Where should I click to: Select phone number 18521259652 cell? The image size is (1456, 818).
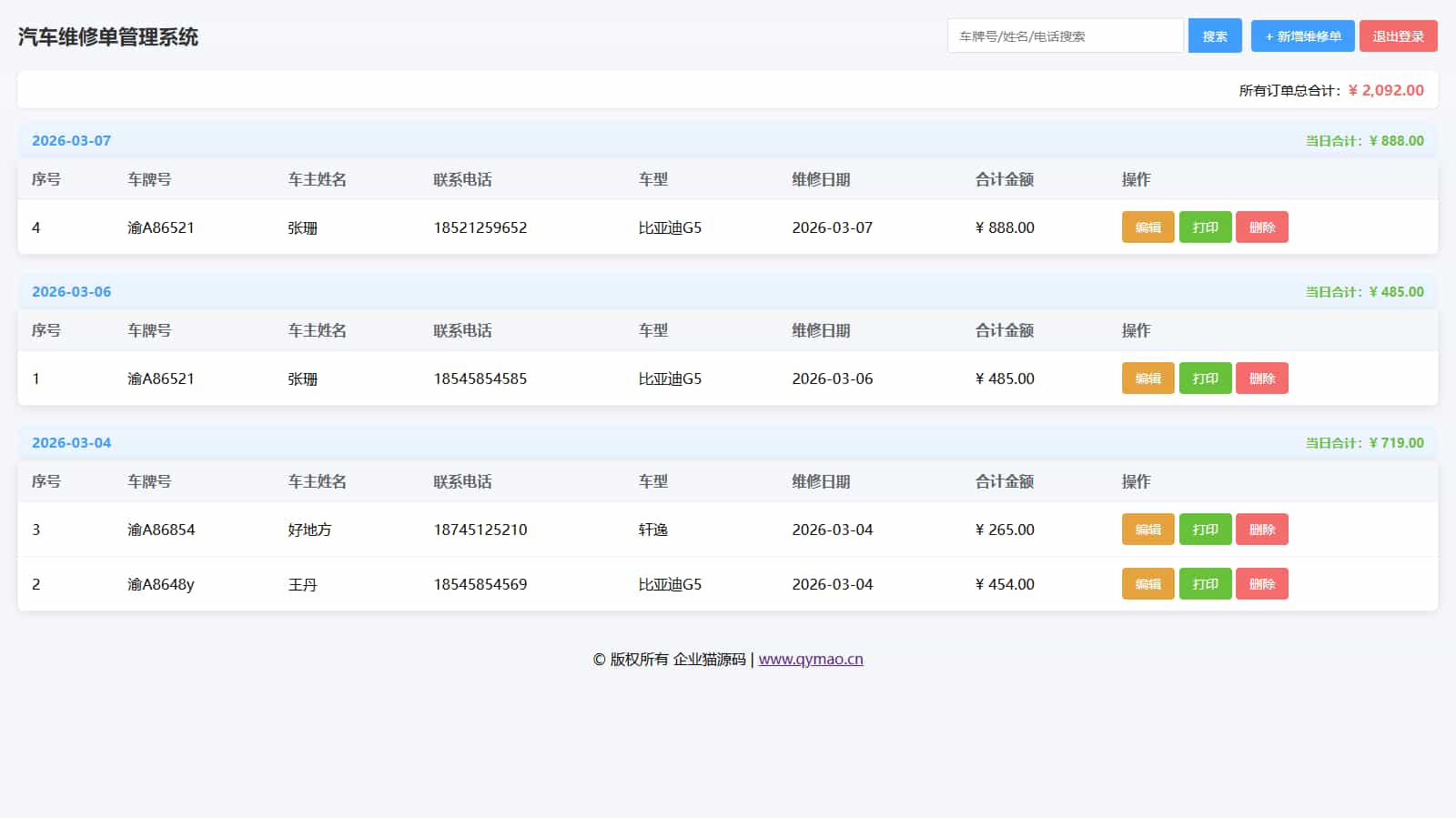(480, 227)
